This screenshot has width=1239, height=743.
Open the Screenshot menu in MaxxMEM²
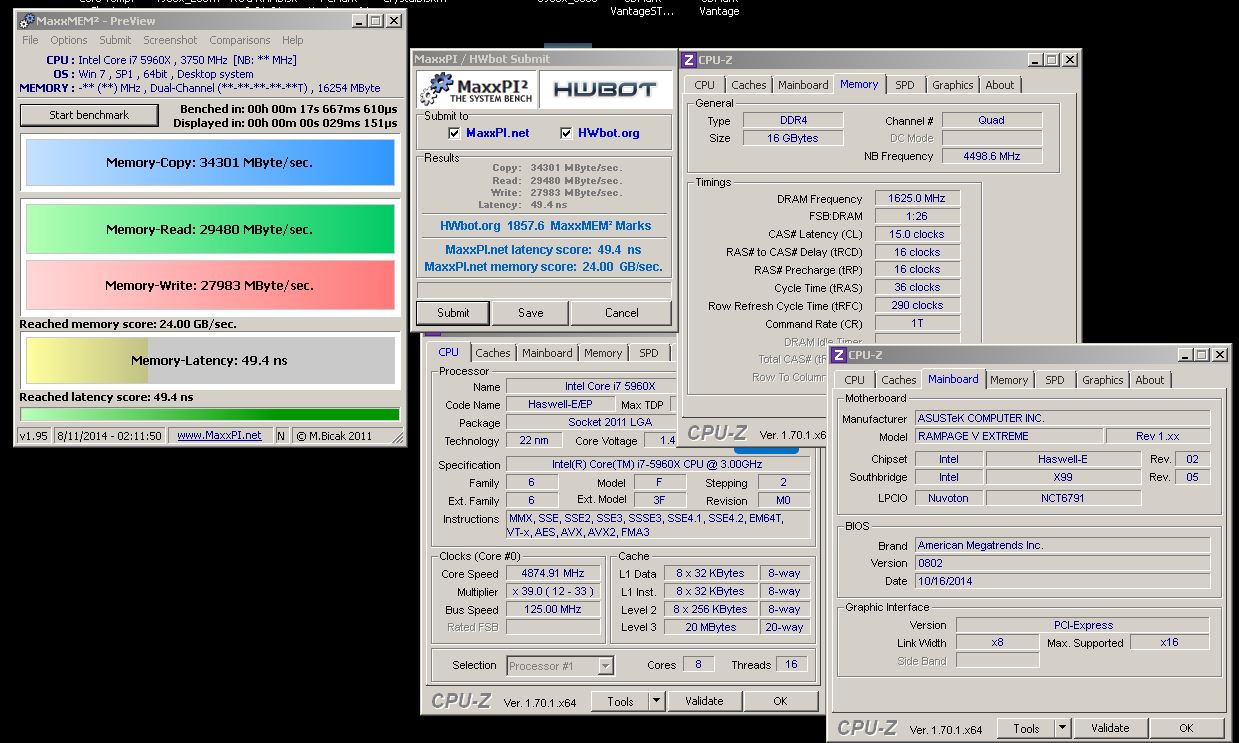pyautogui.click(x=170, y=40)
